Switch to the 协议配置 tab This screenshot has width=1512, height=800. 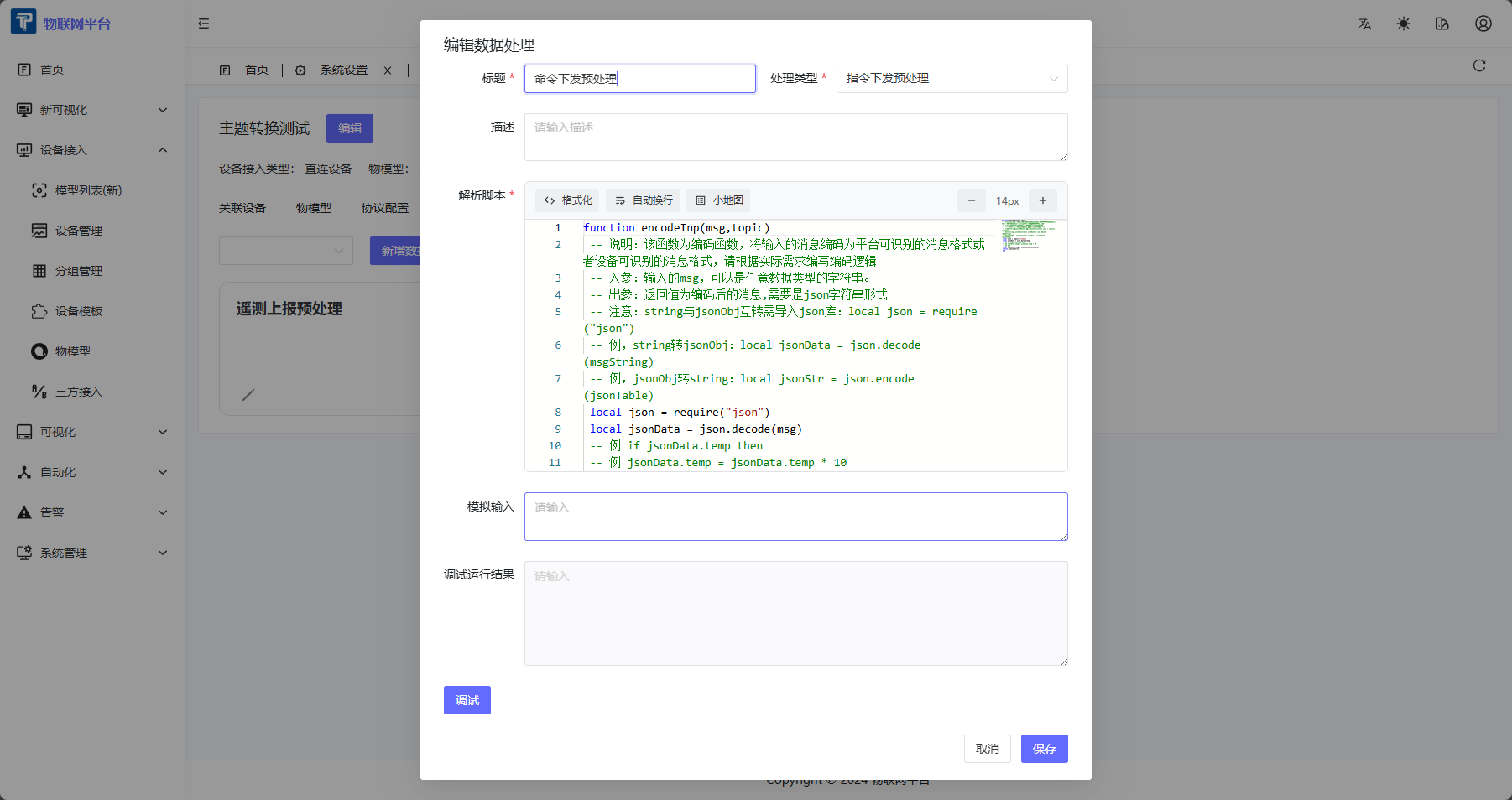[385, 207]
